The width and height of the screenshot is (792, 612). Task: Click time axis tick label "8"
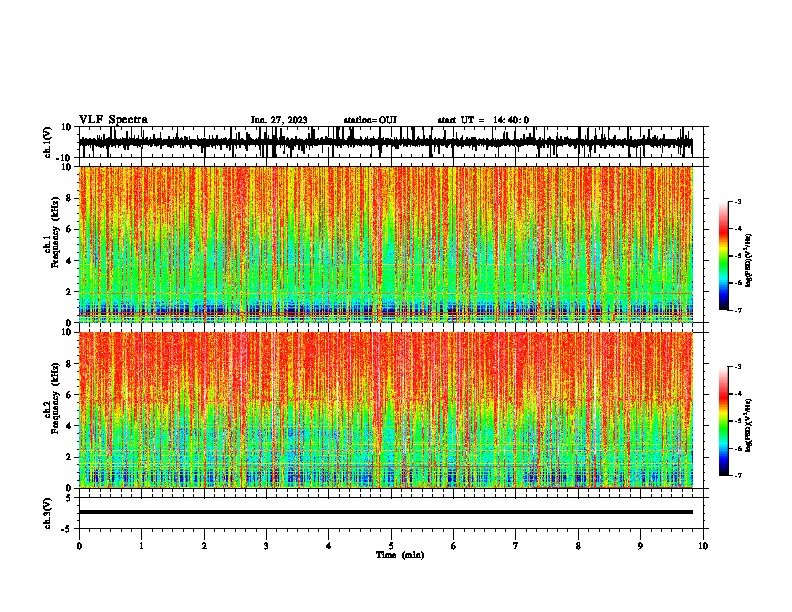(578, 546)
